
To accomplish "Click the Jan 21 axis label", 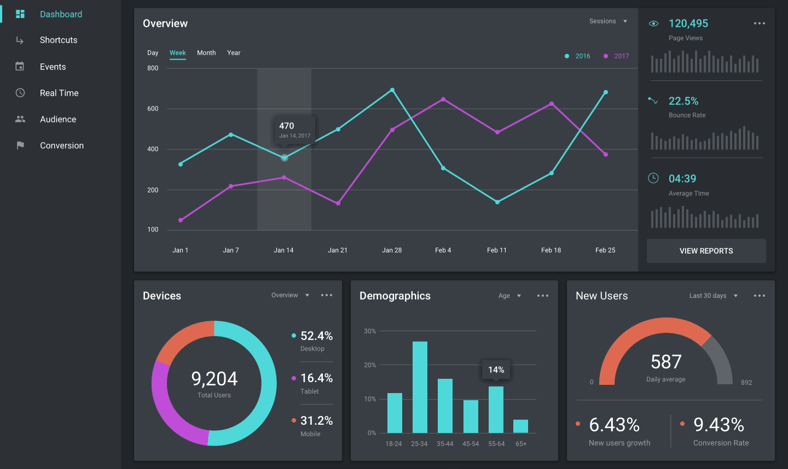I will pyautogui.click(x=338, y=250).
